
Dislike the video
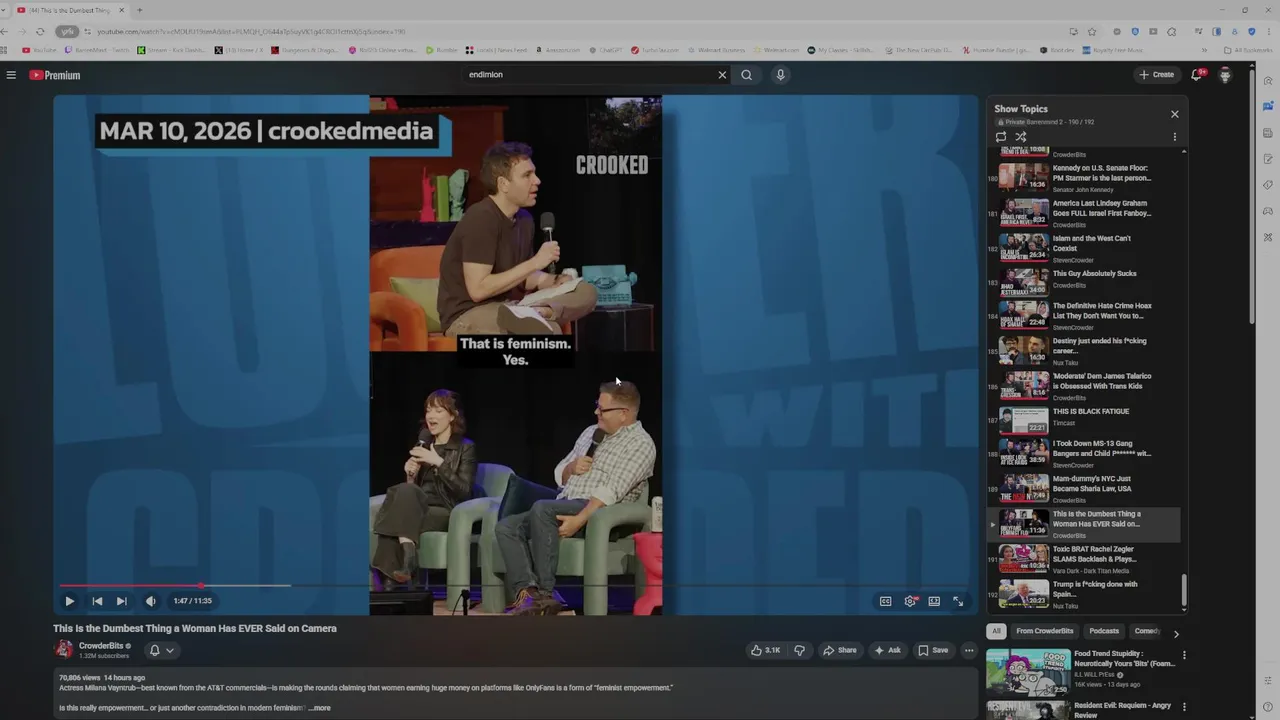point(799,650)
